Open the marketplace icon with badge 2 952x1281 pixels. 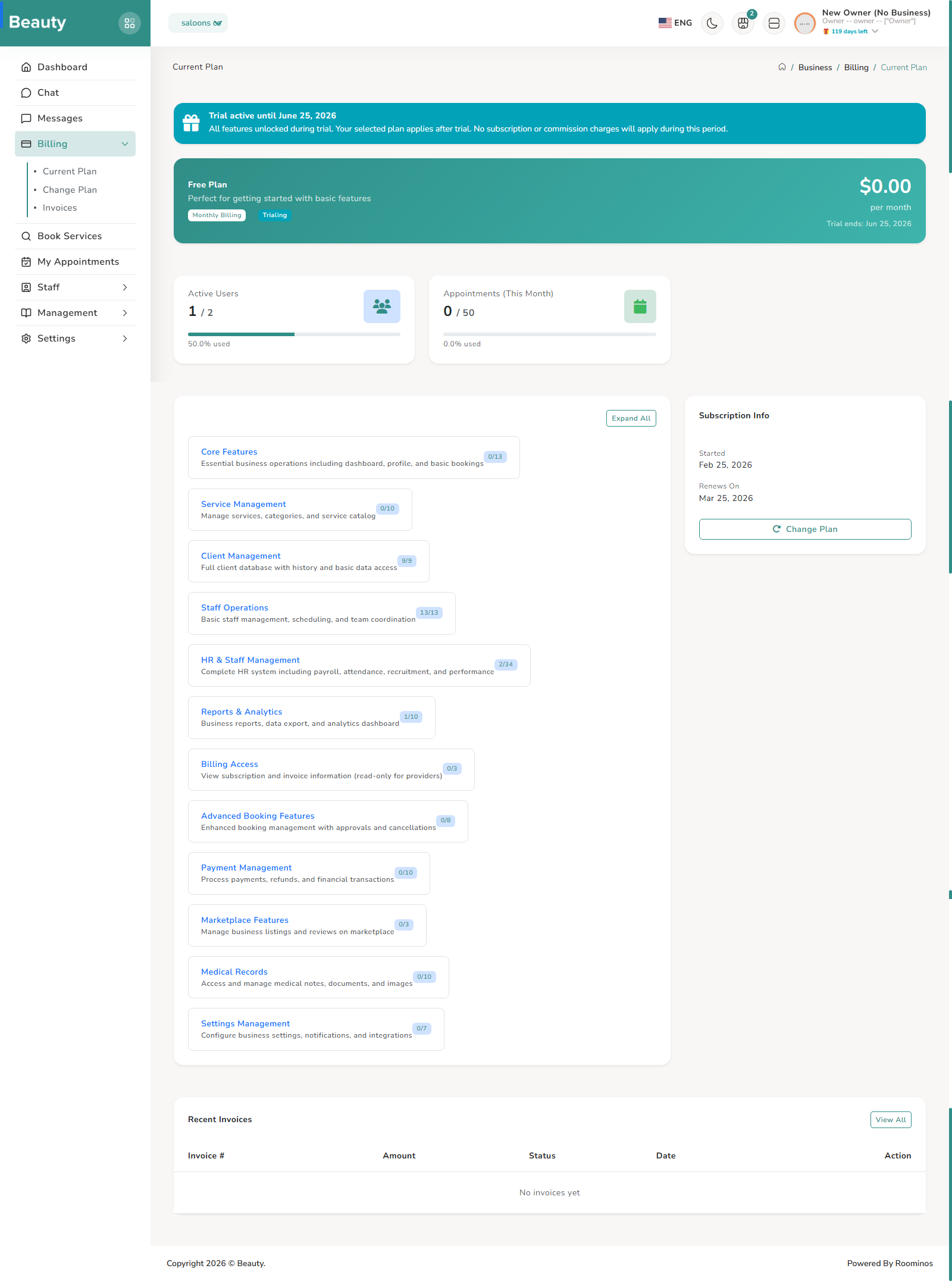[x=743, y=24]
